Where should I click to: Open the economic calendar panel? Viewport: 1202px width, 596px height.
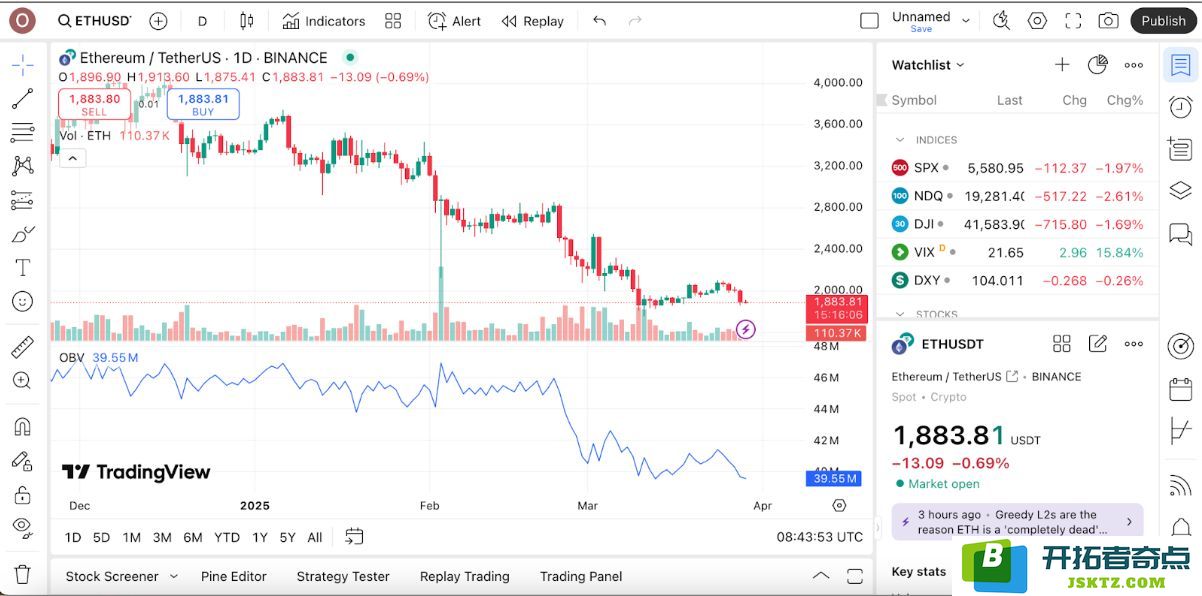1181,389
